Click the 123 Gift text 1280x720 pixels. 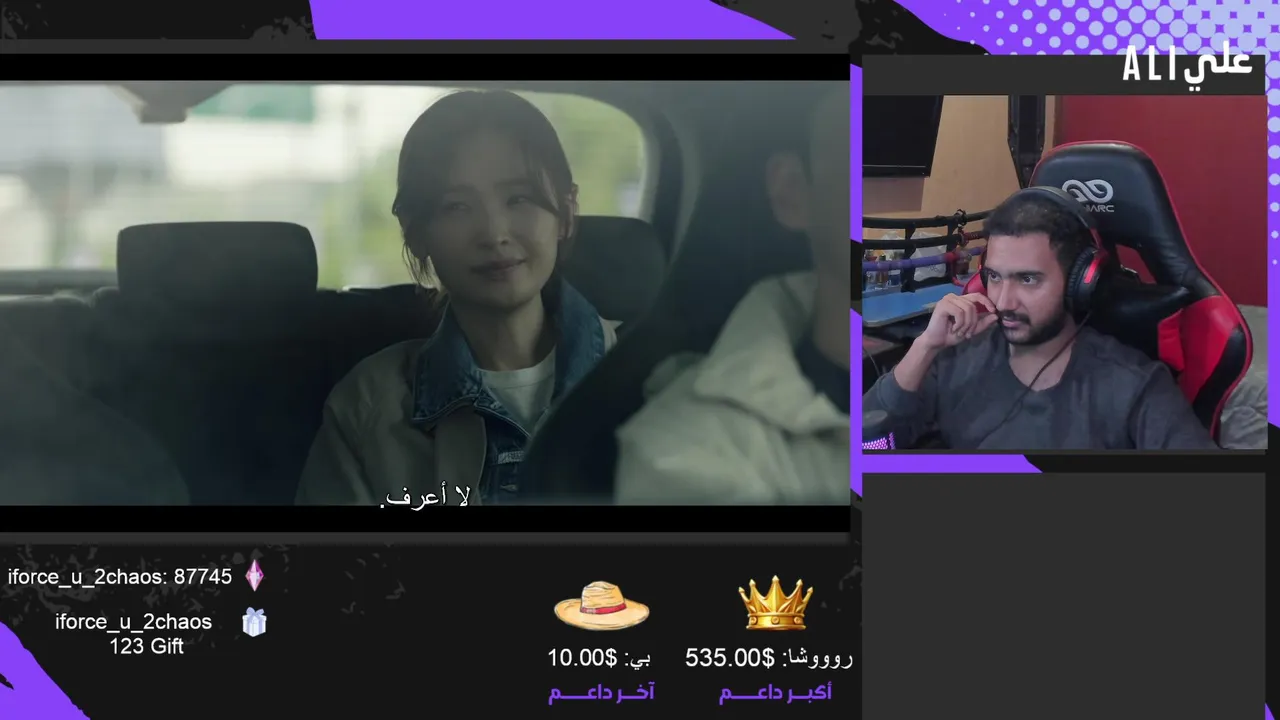pyautogui.click(x=146, y=646)
